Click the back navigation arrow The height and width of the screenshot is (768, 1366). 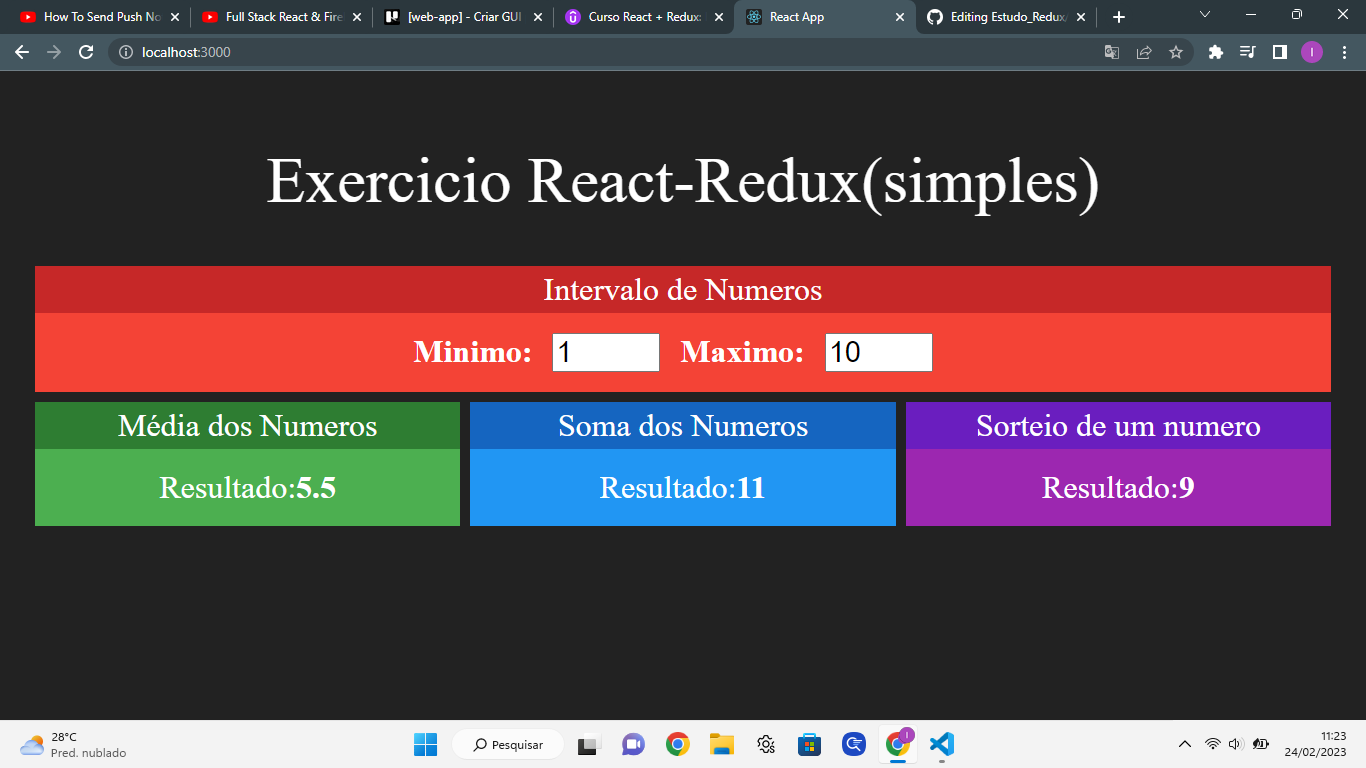(x=22, y=52)
